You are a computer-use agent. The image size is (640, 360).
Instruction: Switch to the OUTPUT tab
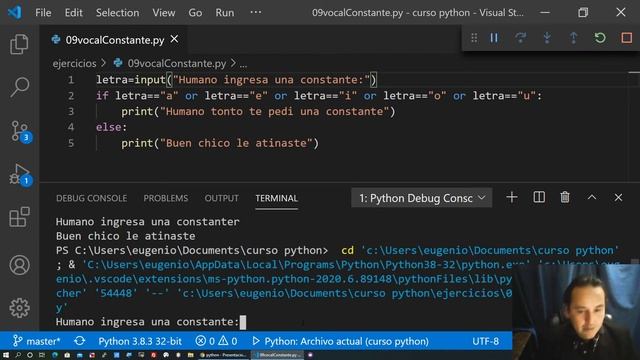pyautogui.click(x=222, y=198)
